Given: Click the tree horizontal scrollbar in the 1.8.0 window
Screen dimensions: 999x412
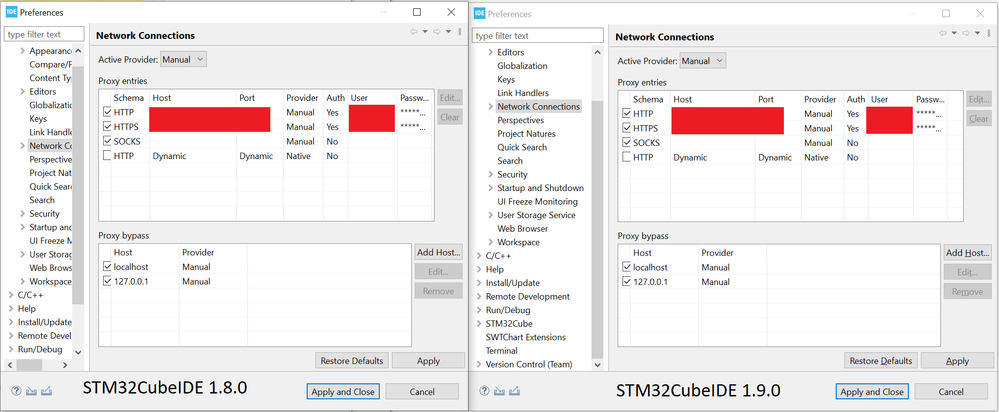Looking at the screenshot, I should pyautogui.click(x=29, y=366).
